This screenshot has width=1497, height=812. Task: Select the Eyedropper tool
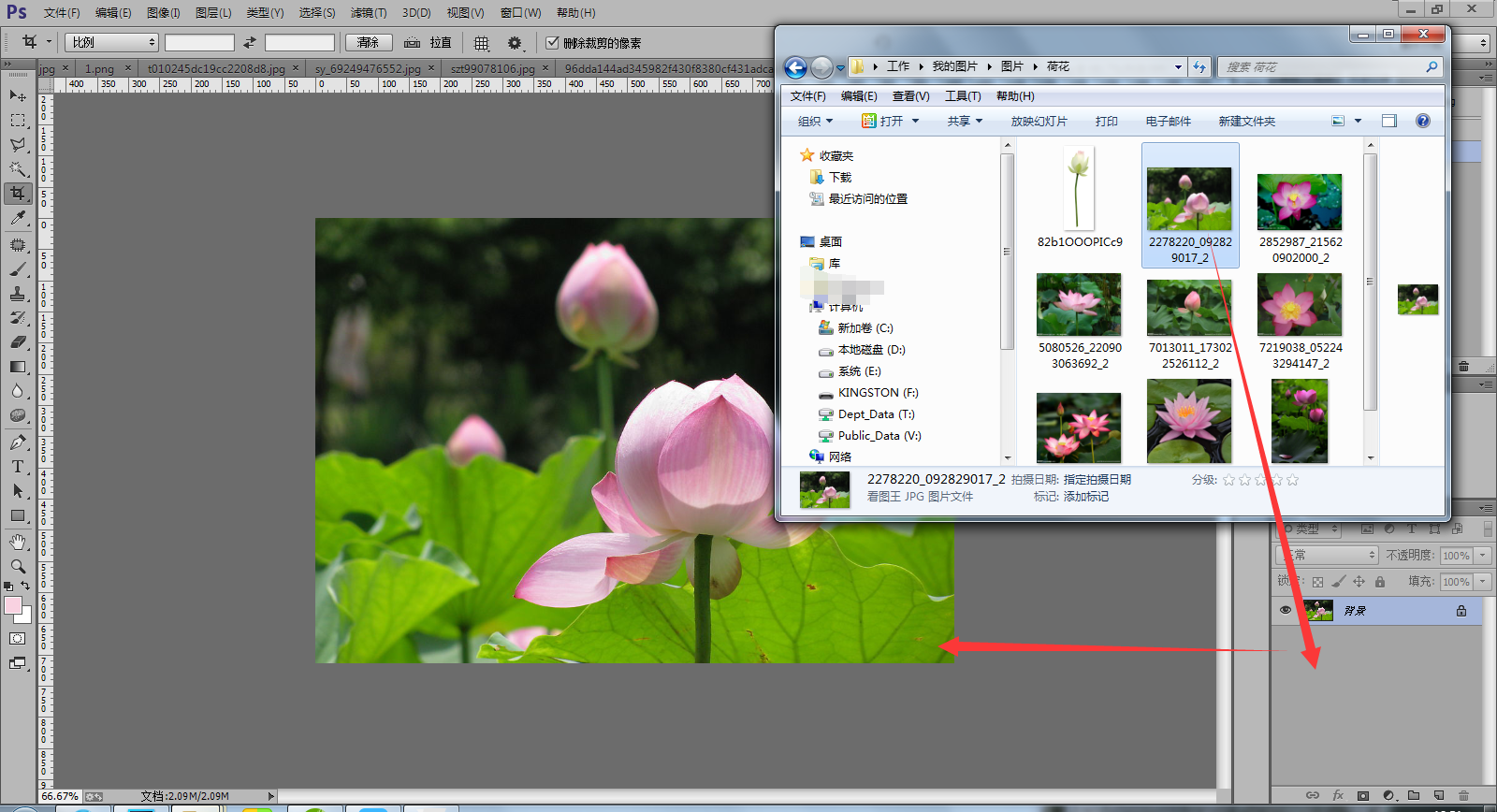(18, 218)
